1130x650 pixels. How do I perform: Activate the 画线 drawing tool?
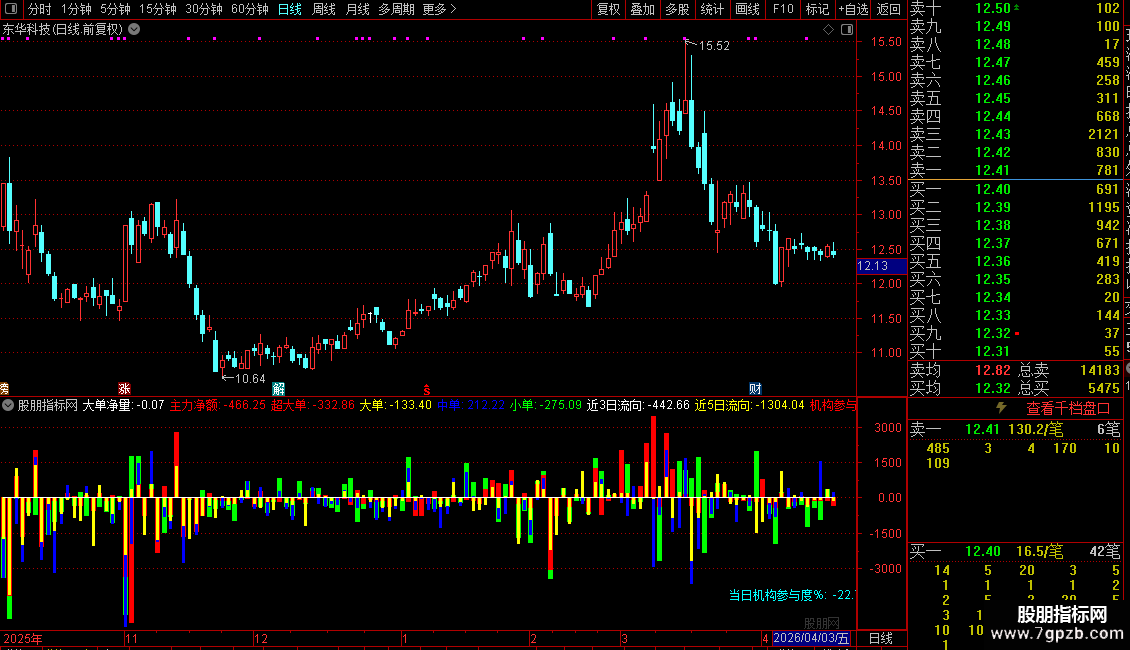pos(747,9)
